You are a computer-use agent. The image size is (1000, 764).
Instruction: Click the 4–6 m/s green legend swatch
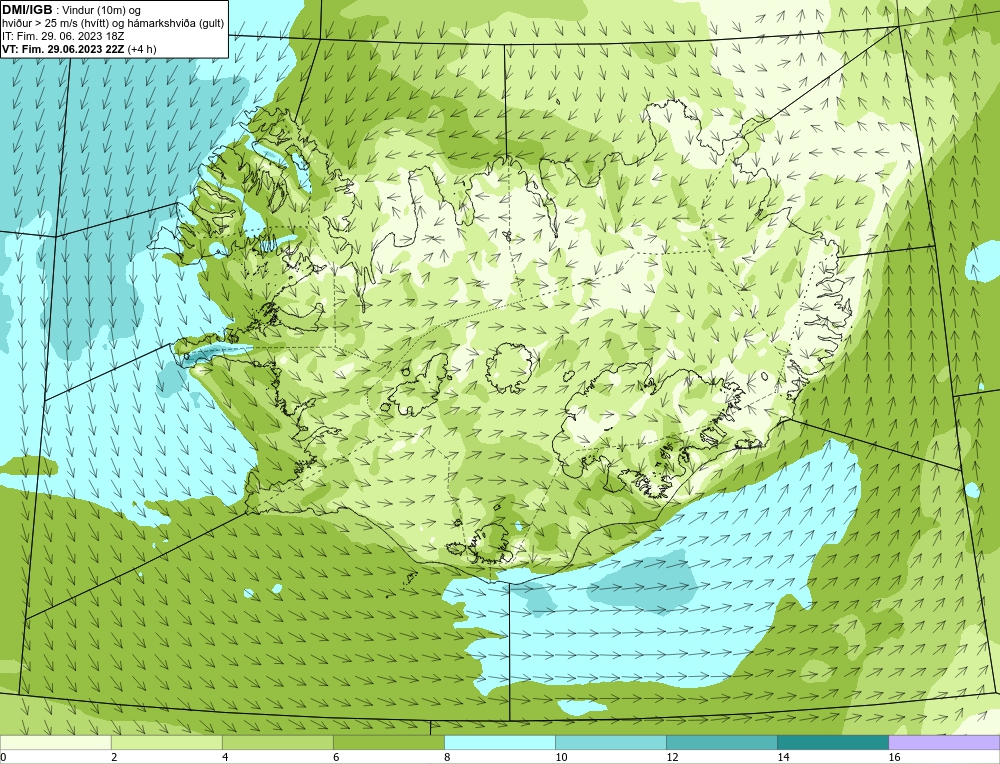point(277,742)
